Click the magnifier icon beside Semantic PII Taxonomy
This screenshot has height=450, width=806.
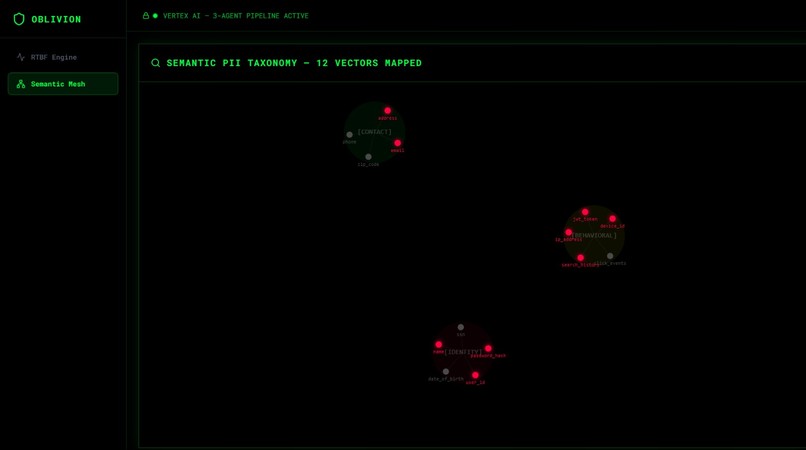155,63
